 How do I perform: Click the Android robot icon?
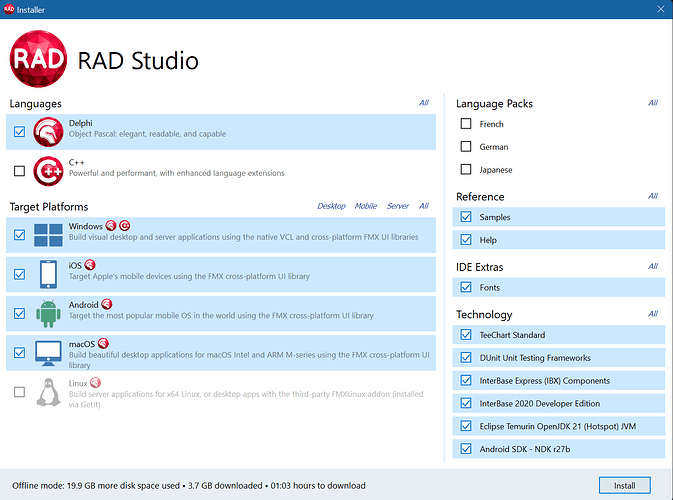click(49, 313)
